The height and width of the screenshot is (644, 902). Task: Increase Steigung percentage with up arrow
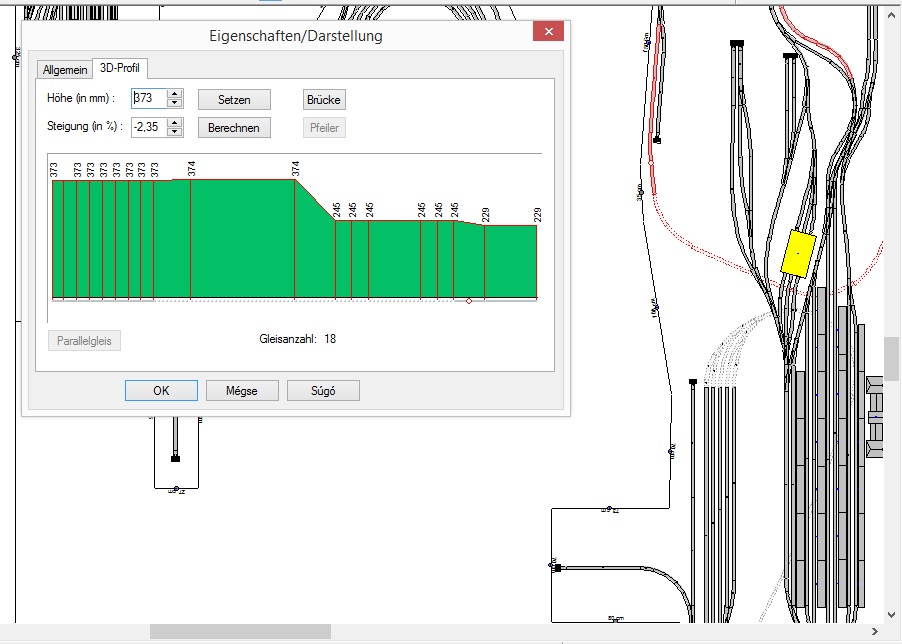coord(175,123)
